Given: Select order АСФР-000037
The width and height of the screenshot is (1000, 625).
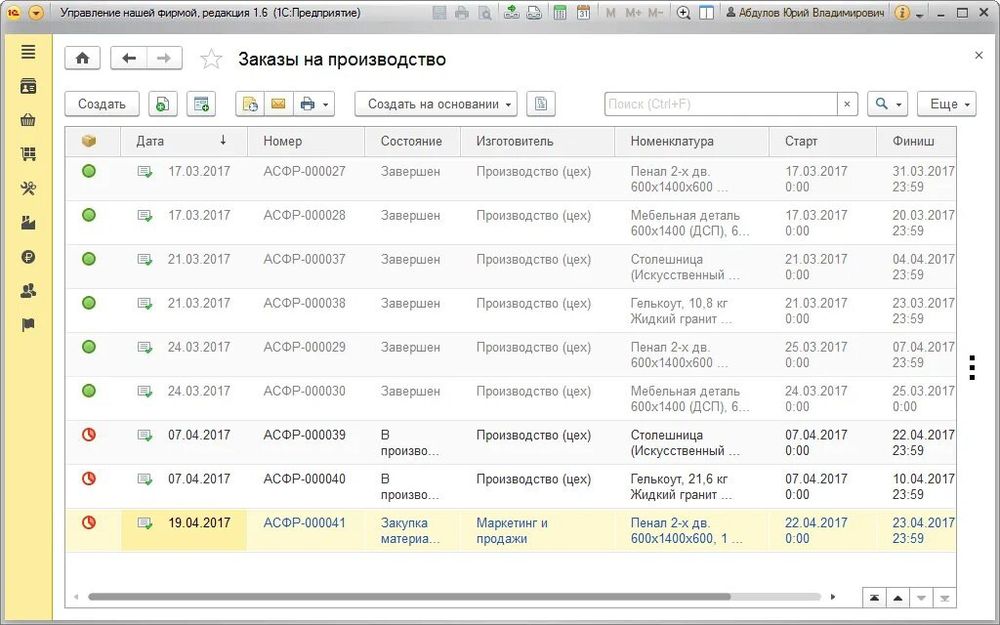Looking at the screenshot, I should pos(510,267).
